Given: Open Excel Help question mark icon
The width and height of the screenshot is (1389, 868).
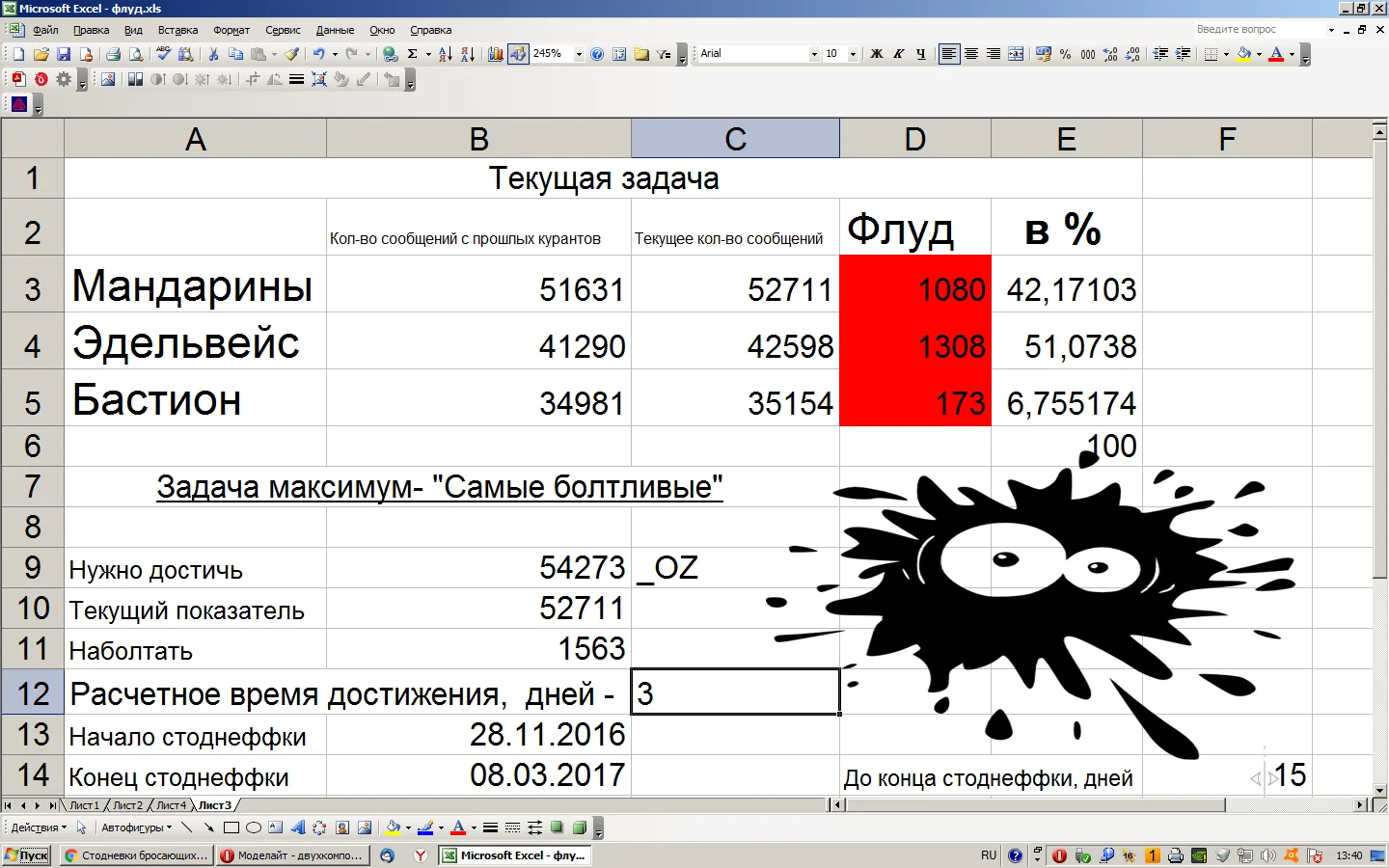Looking at the screenshot, I should [597, 54].
